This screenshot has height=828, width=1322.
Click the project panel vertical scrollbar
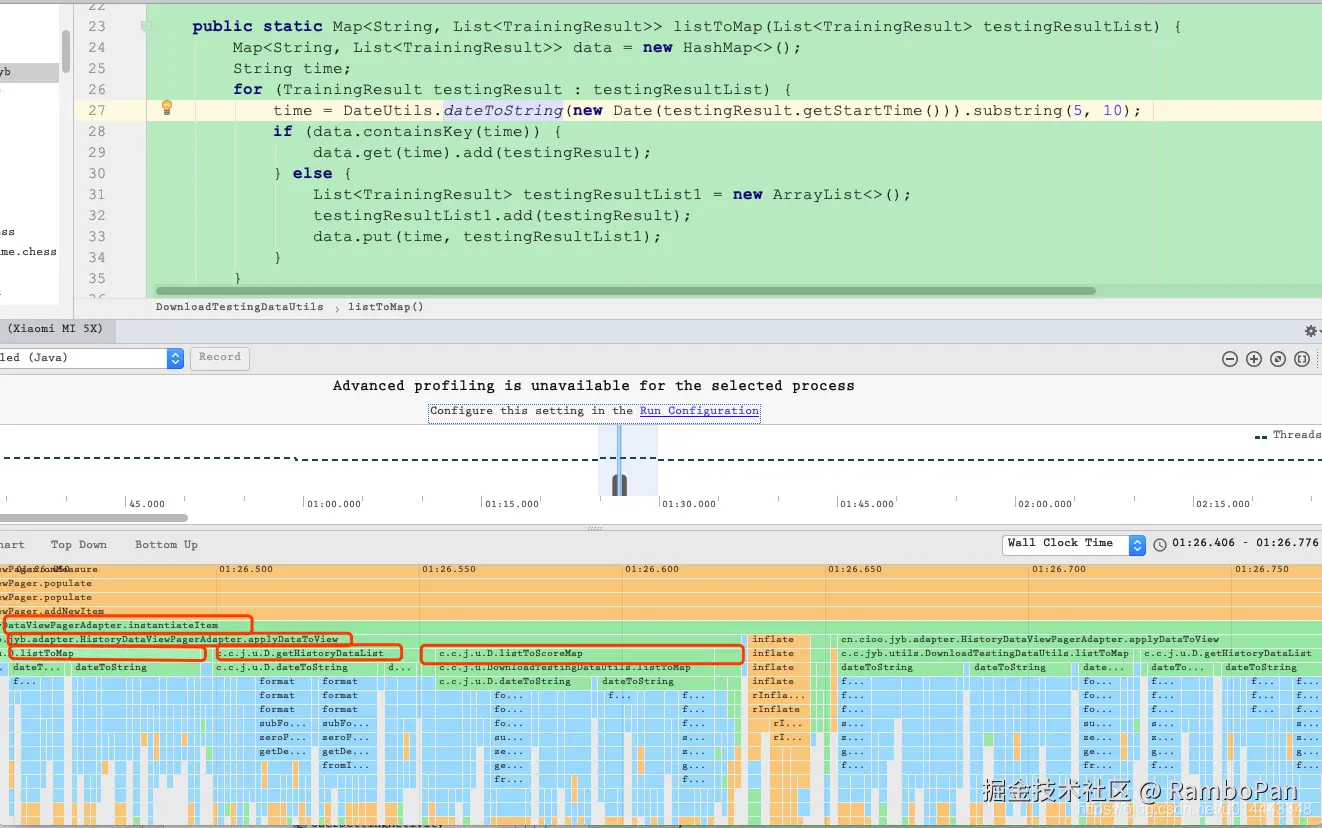[66, 50]
